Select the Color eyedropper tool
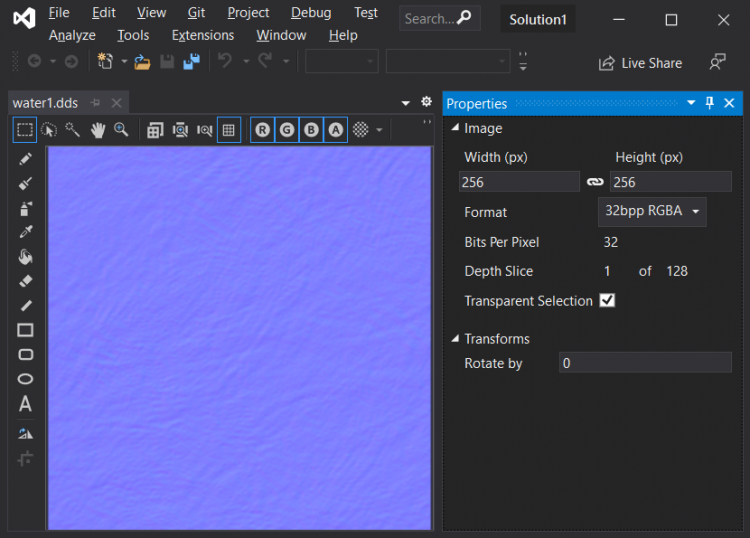This screenshot has height=538, width=750. 25,232
